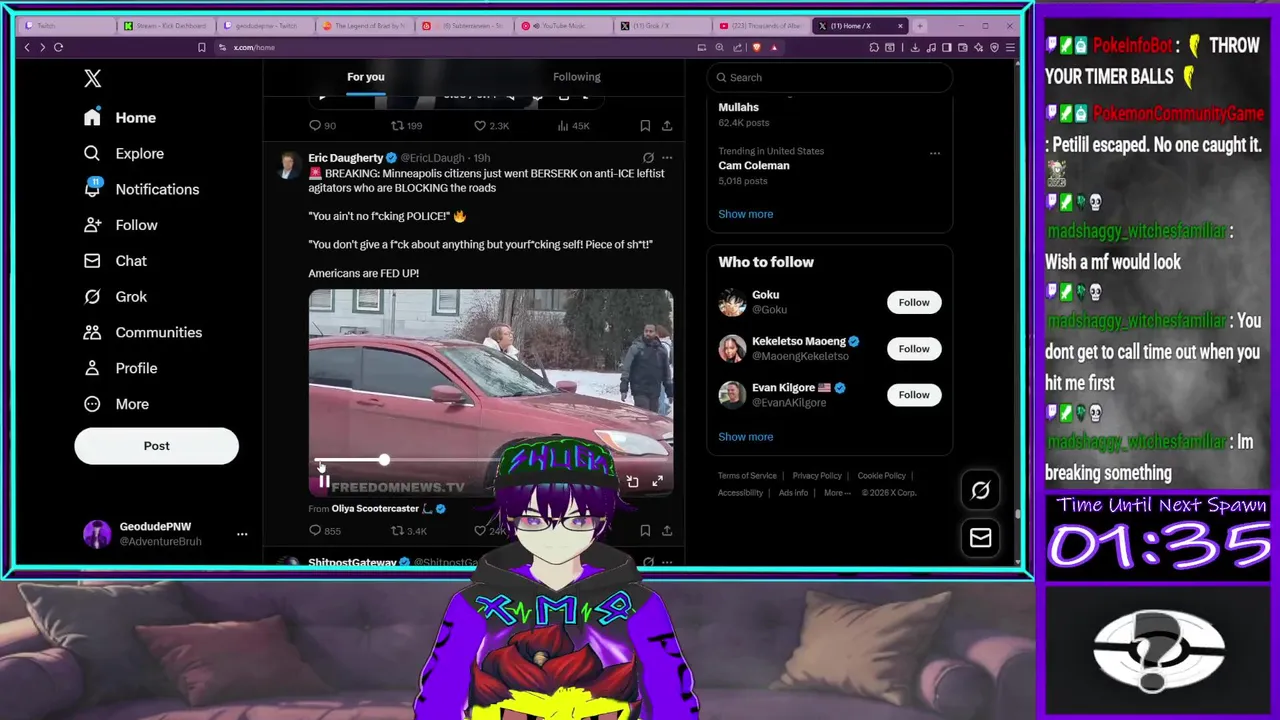Follow the Goku account
The image size is (1280, 720).
pyautogui.click(x=914, y=302)
